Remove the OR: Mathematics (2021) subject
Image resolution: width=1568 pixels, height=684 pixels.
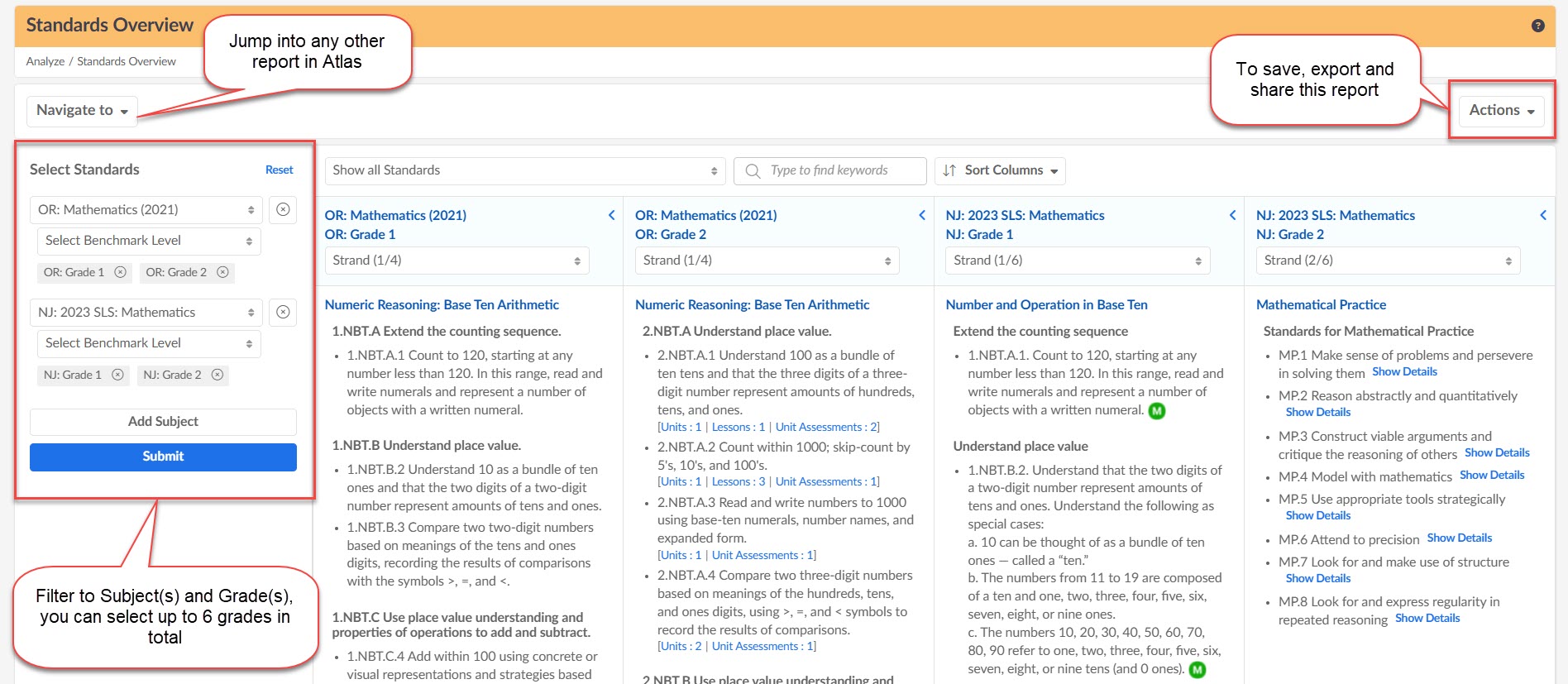pos(283,210)
